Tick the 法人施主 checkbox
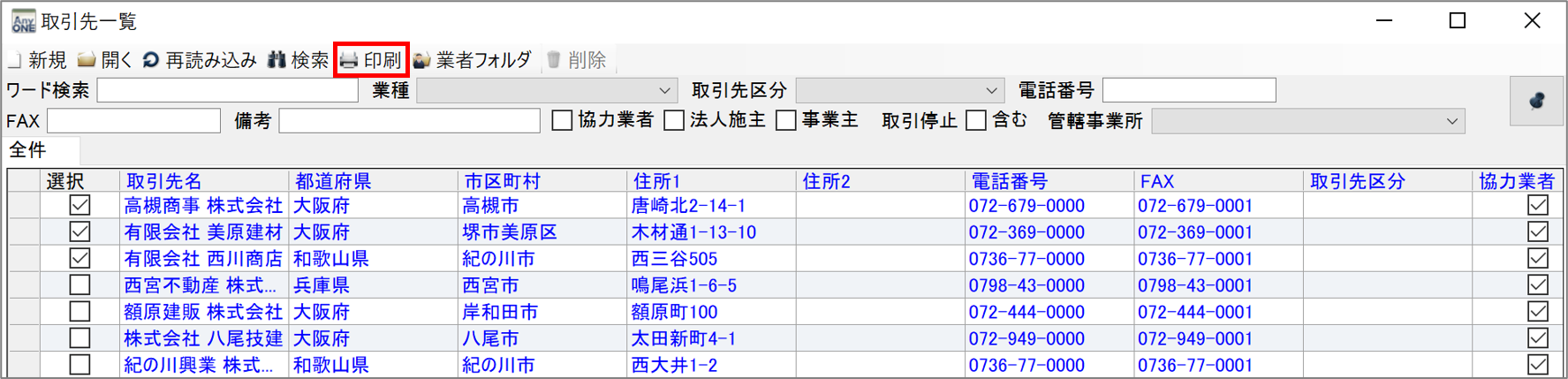 (674, 121)
